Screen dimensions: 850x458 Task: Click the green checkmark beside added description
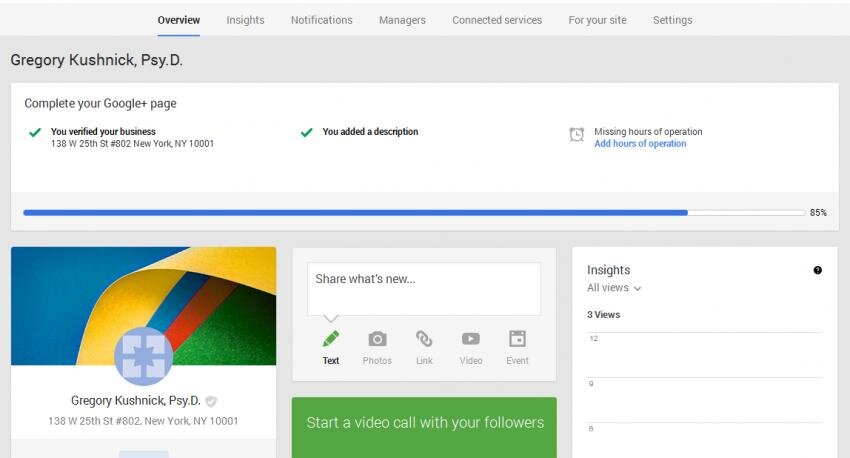306,132
